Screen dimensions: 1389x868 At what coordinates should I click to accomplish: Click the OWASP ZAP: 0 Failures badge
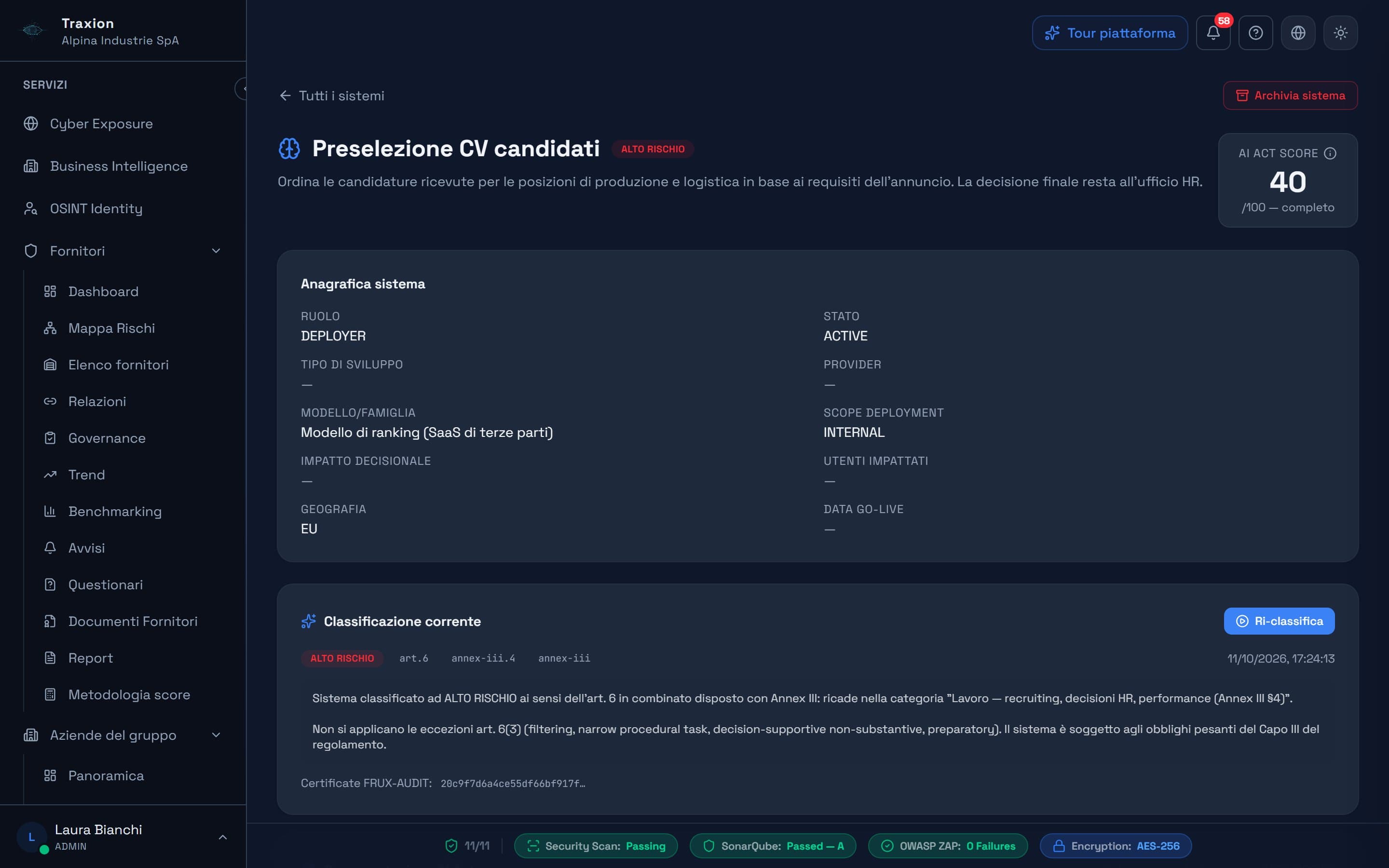click(948, 846)
